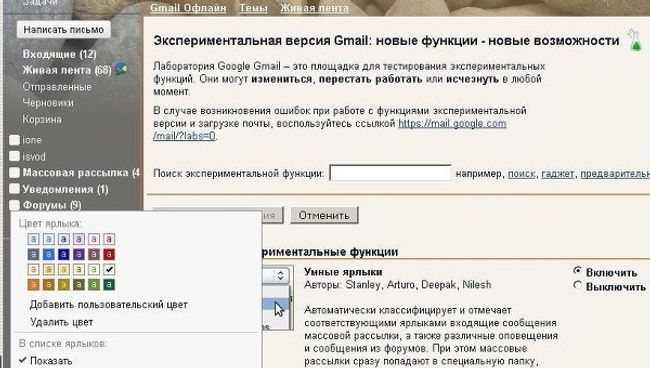Screen dimensions: 650x368
Task: Open Уведомления (1) label
Action: pos(65,189)
